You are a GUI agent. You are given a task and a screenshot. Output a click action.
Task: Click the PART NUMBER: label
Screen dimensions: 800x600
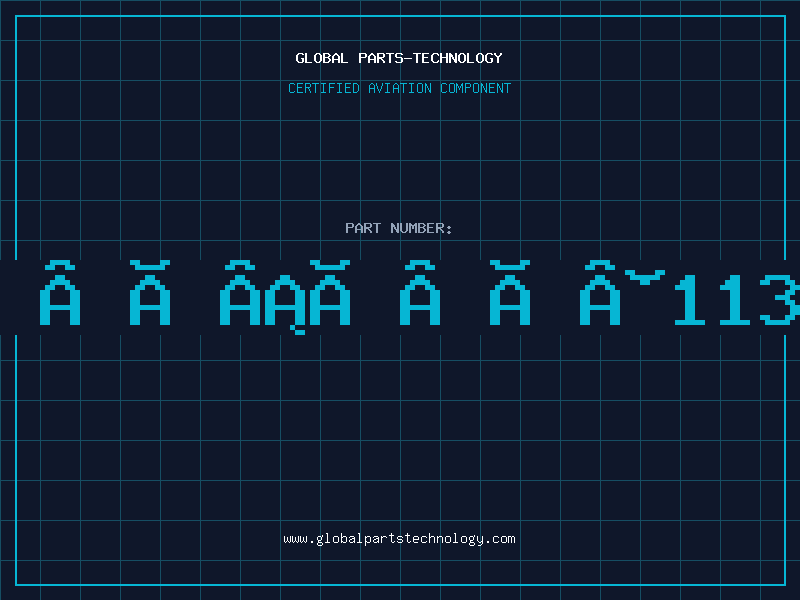(x=399, y=228)
